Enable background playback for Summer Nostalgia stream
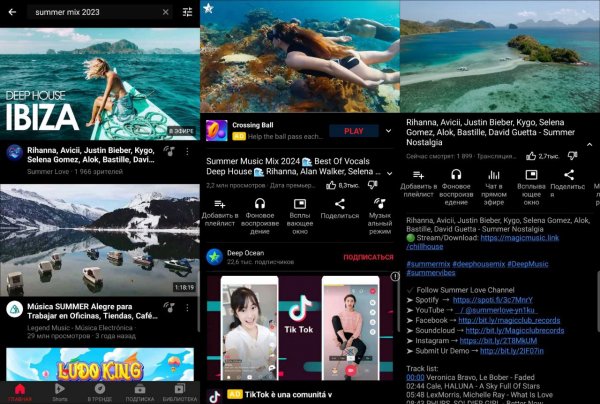 click(456, 187)
